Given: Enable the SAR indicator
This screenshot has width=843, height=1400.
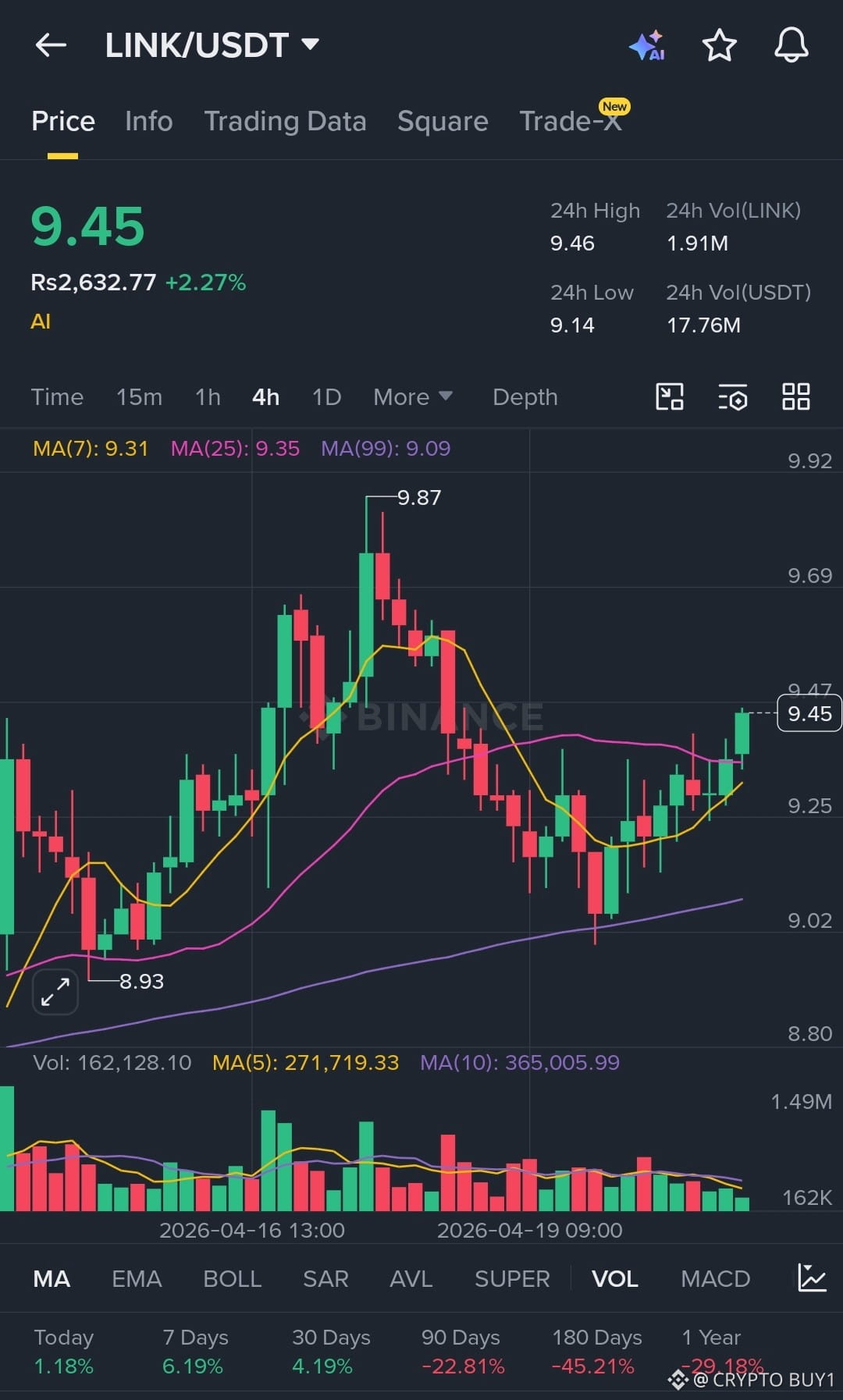Looking at the screenshot, I should tap(325, 1278).
